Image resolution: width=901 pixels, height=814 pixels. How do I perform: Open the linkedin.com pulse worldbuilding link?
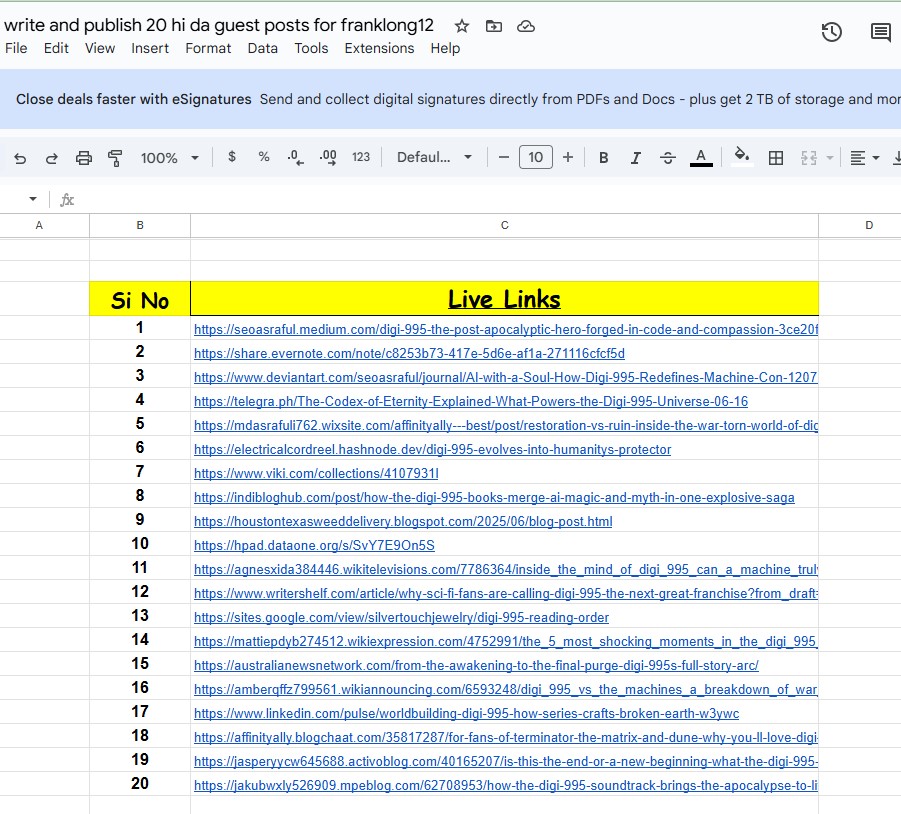[x=466, y=714]
